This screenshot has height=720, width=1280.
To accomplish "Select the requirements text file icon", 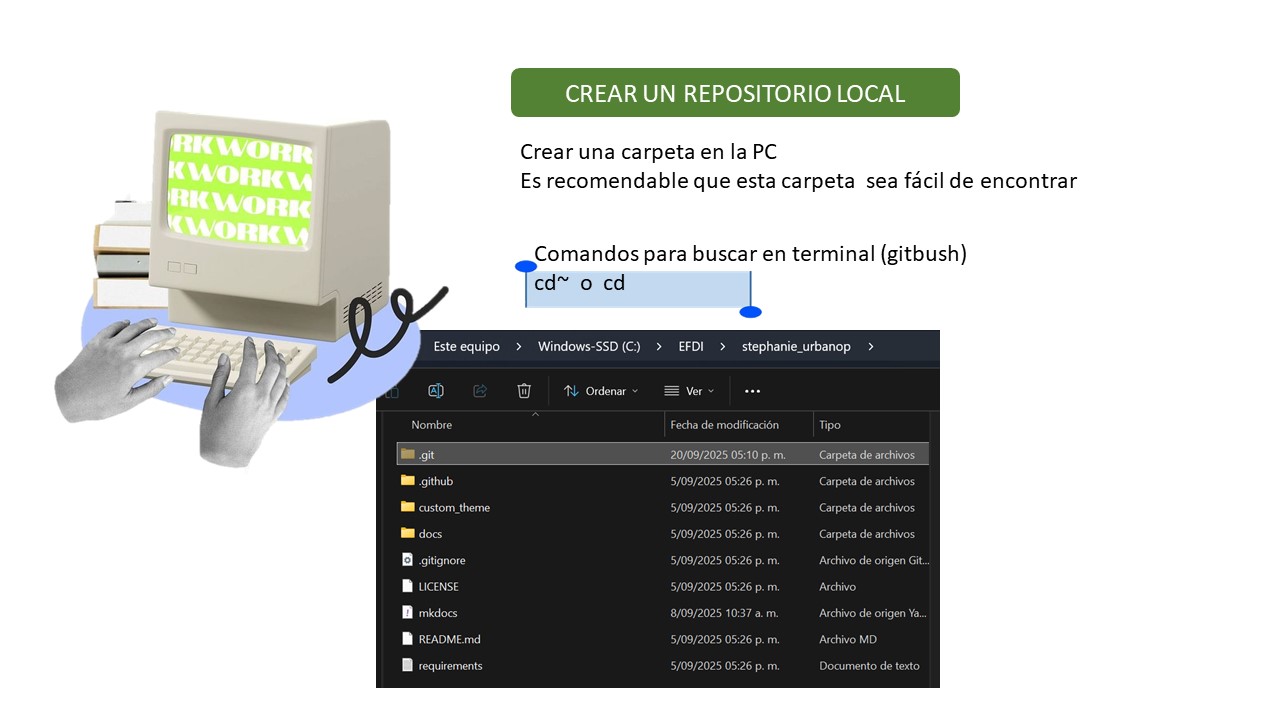I will click(x=407, y=666).
